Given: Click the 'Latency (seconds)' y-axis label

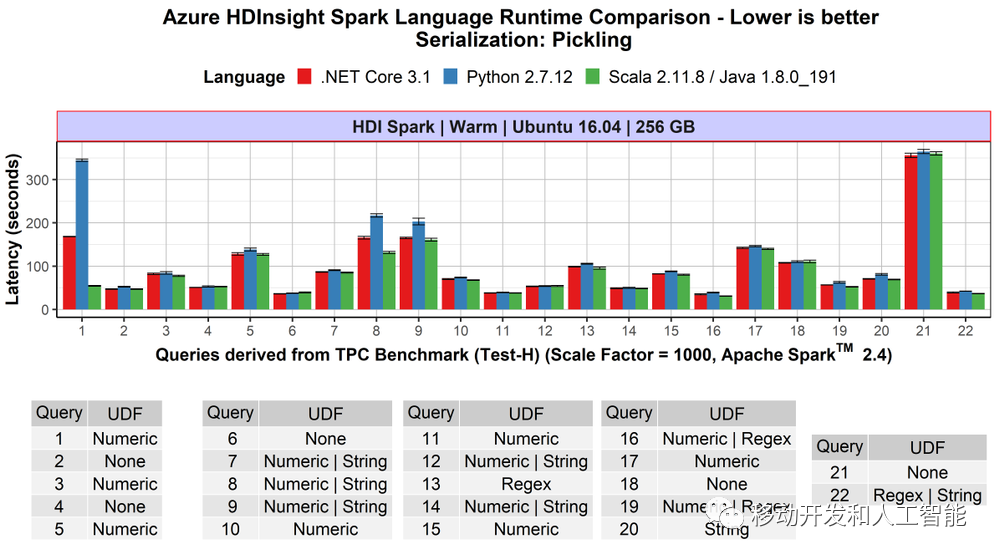Looking at the screenshot, I should click(x=12, y=229).
